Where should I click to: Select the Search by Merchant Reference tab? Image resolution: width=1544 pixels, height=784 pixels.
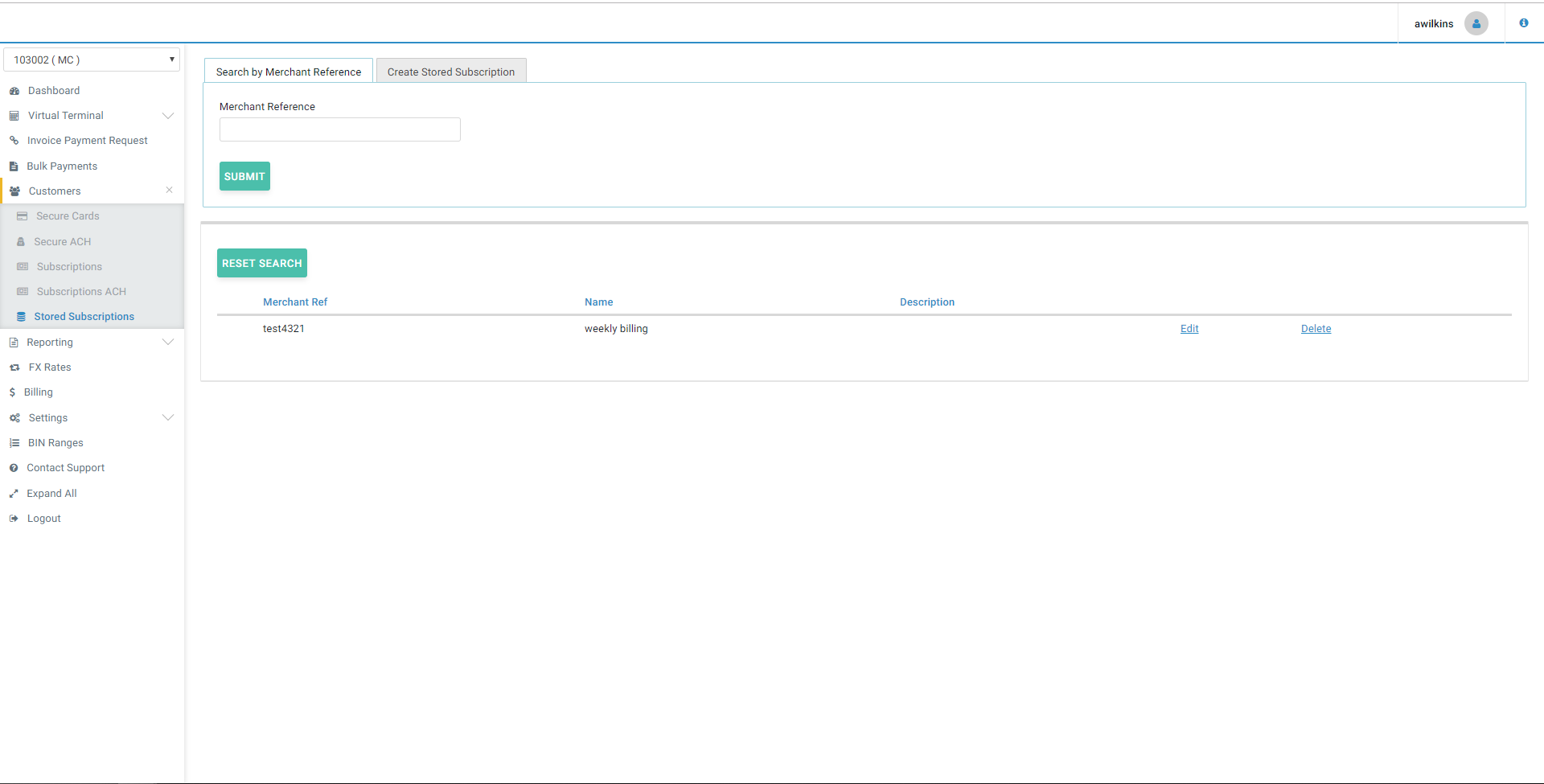coord(288,72)
